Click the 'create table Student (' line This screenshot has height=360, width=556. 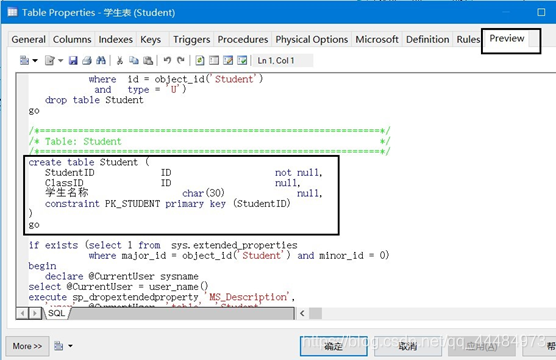89,162
